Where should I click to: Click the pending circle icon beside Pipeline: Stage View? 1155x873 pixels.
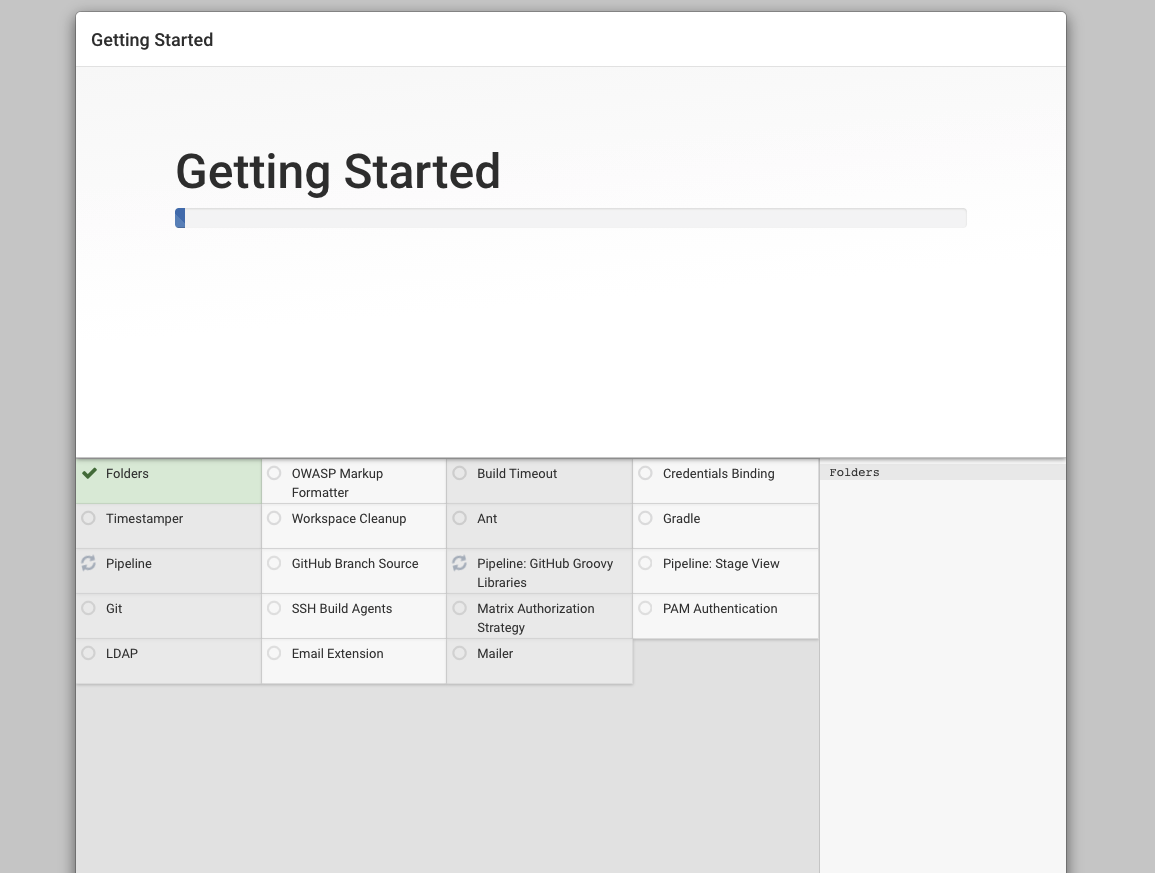645,563
